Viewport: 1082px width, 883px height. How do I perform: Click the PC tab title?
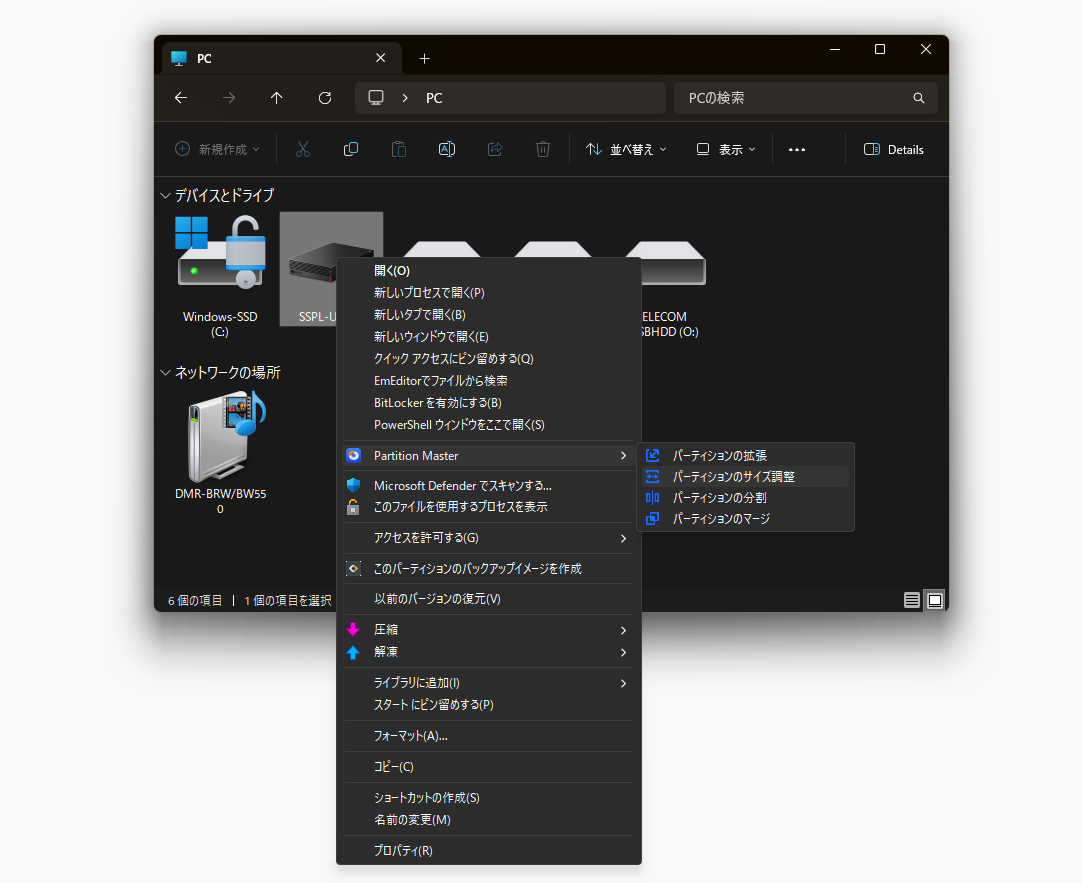point(204,59)
